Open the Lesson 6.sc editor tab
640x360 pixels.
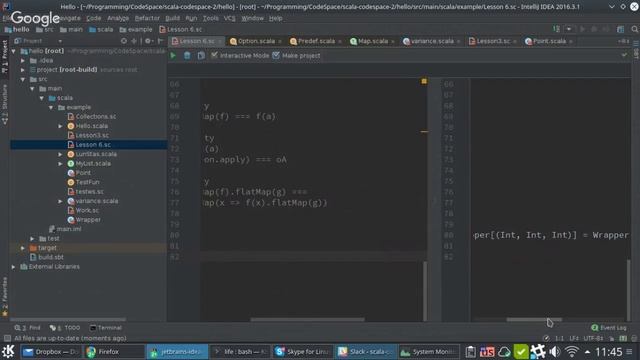tap(196, 41)
